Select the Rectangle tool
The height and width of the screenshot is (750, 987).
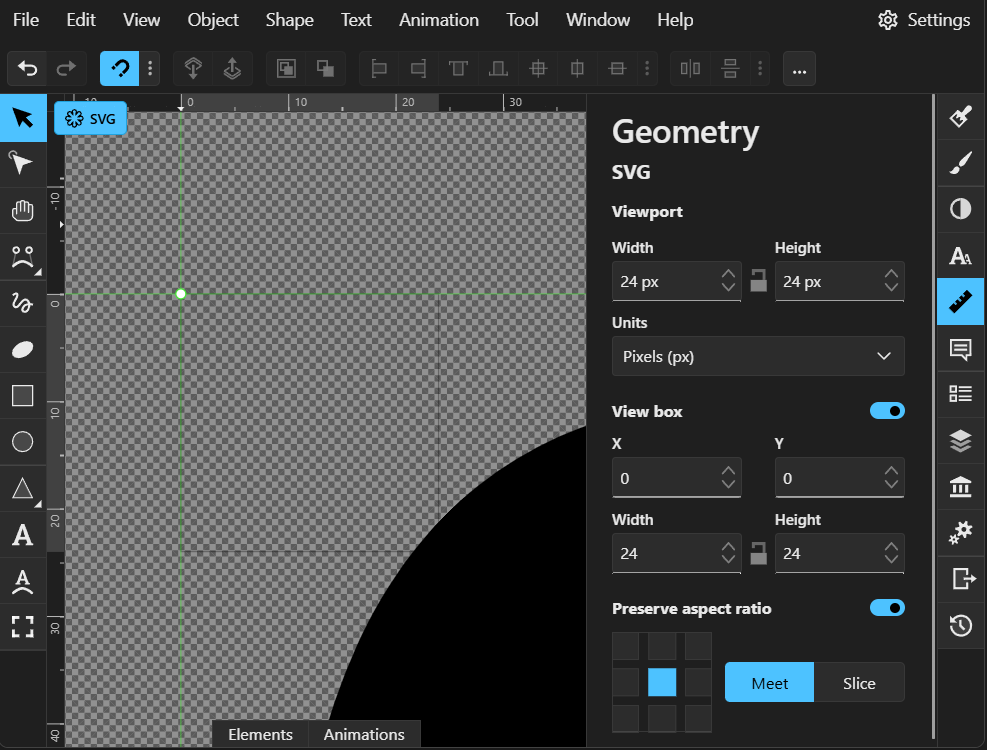(22, 396)
